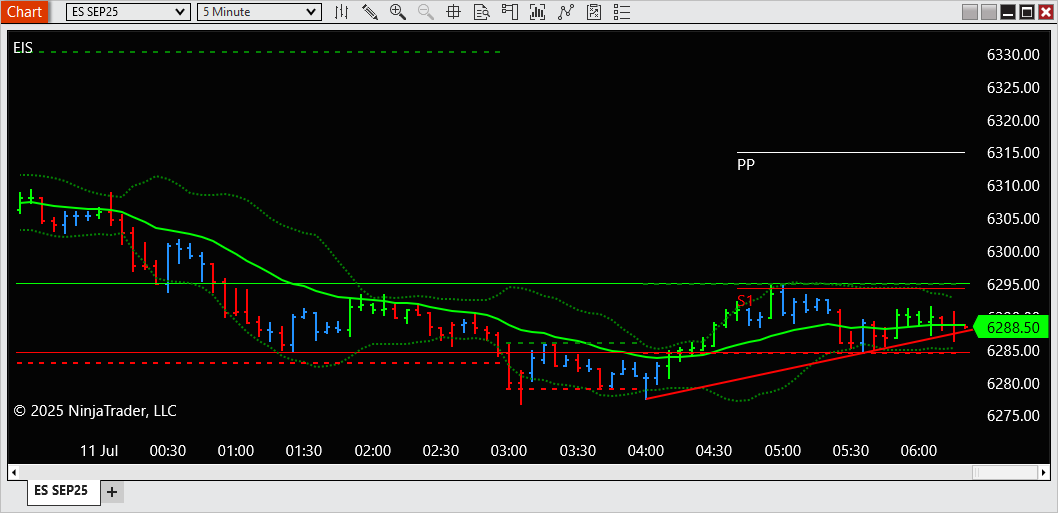The height and width of the screenshot is (513, 1058).
Task: Click the 00:30 time axis label
Action: click(x=167, y=450)
